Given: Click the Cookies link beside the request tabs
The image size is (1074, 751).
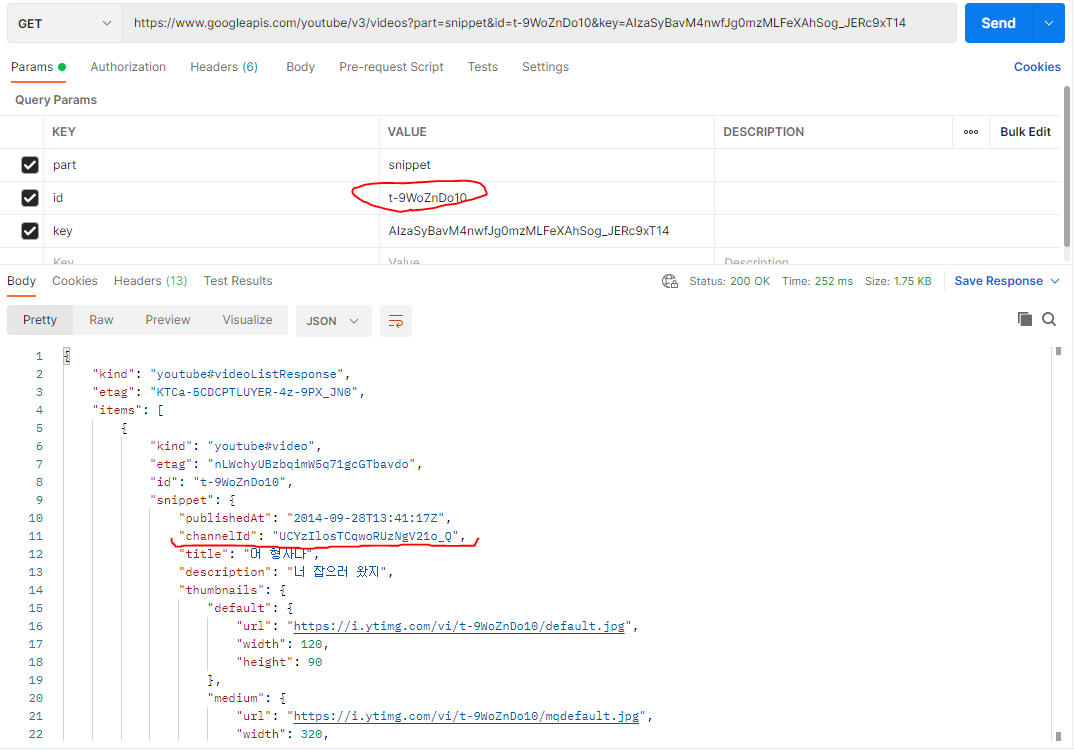Looking at the screenshot, I should tap(1037, 66).
